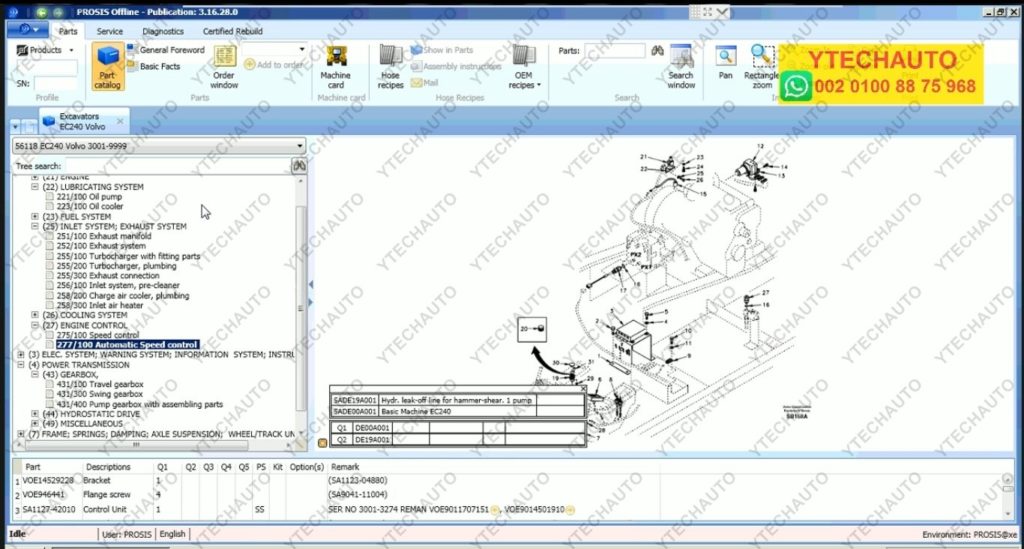1024x549 pixels.
Task: Collapse the (25) INLET SYSTEM; EXHAUST SYSTEM node
Action: pyautogui.click(x=35, y=227)
